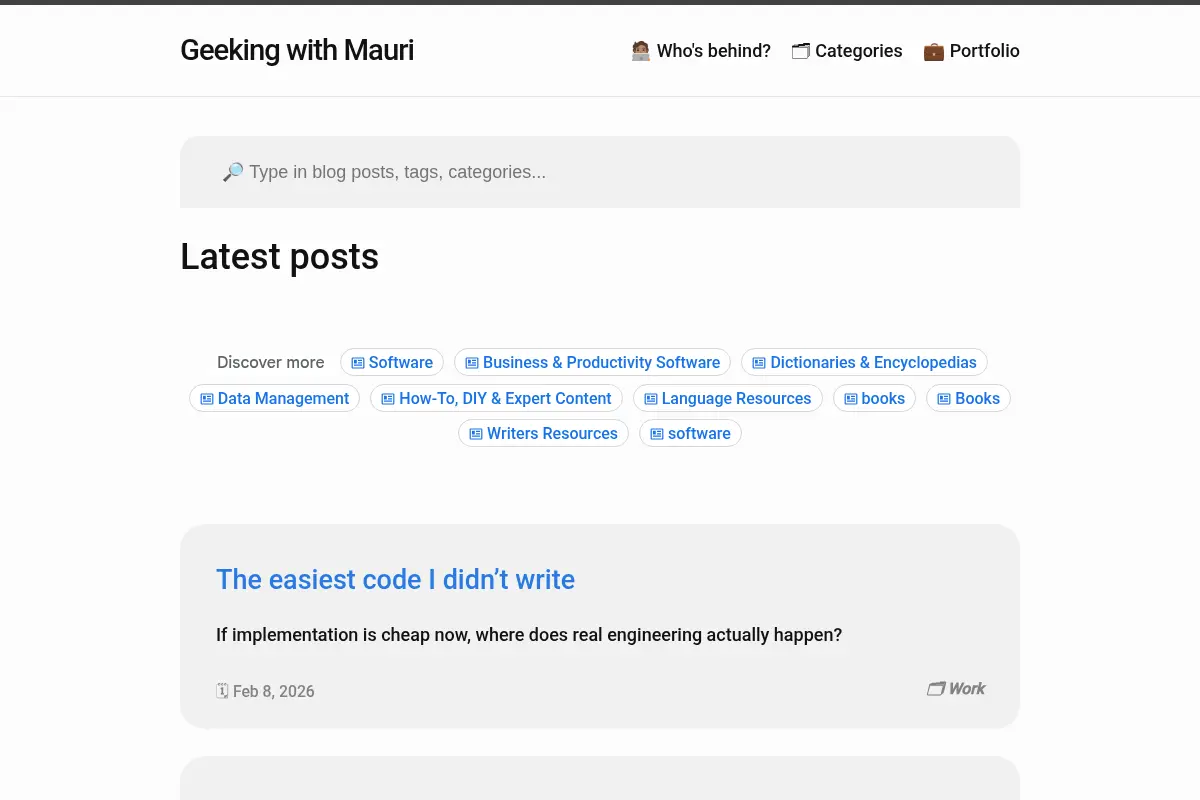Screen dimensions: 1200x800
Task: Open the Portfolio menu item
Action: coord(971,51)
